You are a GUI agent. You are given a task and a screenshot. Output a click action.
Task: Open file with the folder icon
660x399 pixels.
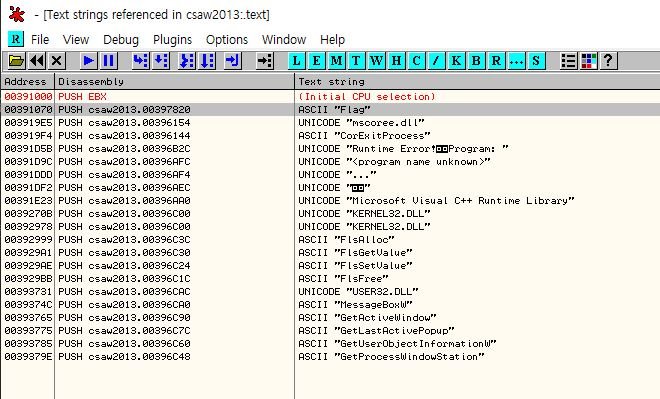click(16, 61)
